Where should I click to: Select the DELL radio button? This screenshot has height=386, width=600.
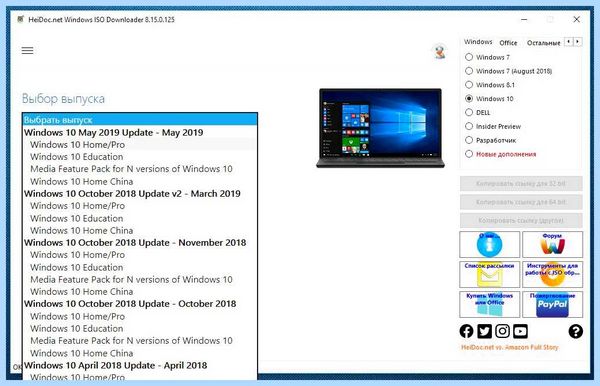[469, 112]
